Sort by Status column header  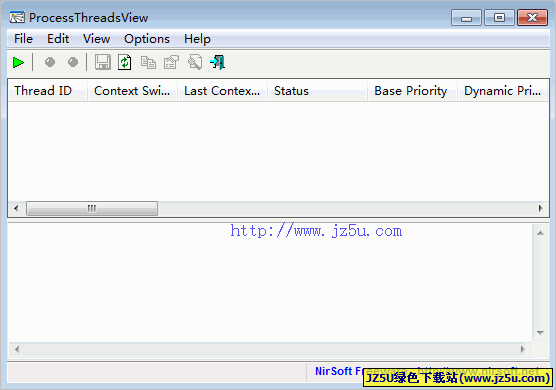coord(317,91)
